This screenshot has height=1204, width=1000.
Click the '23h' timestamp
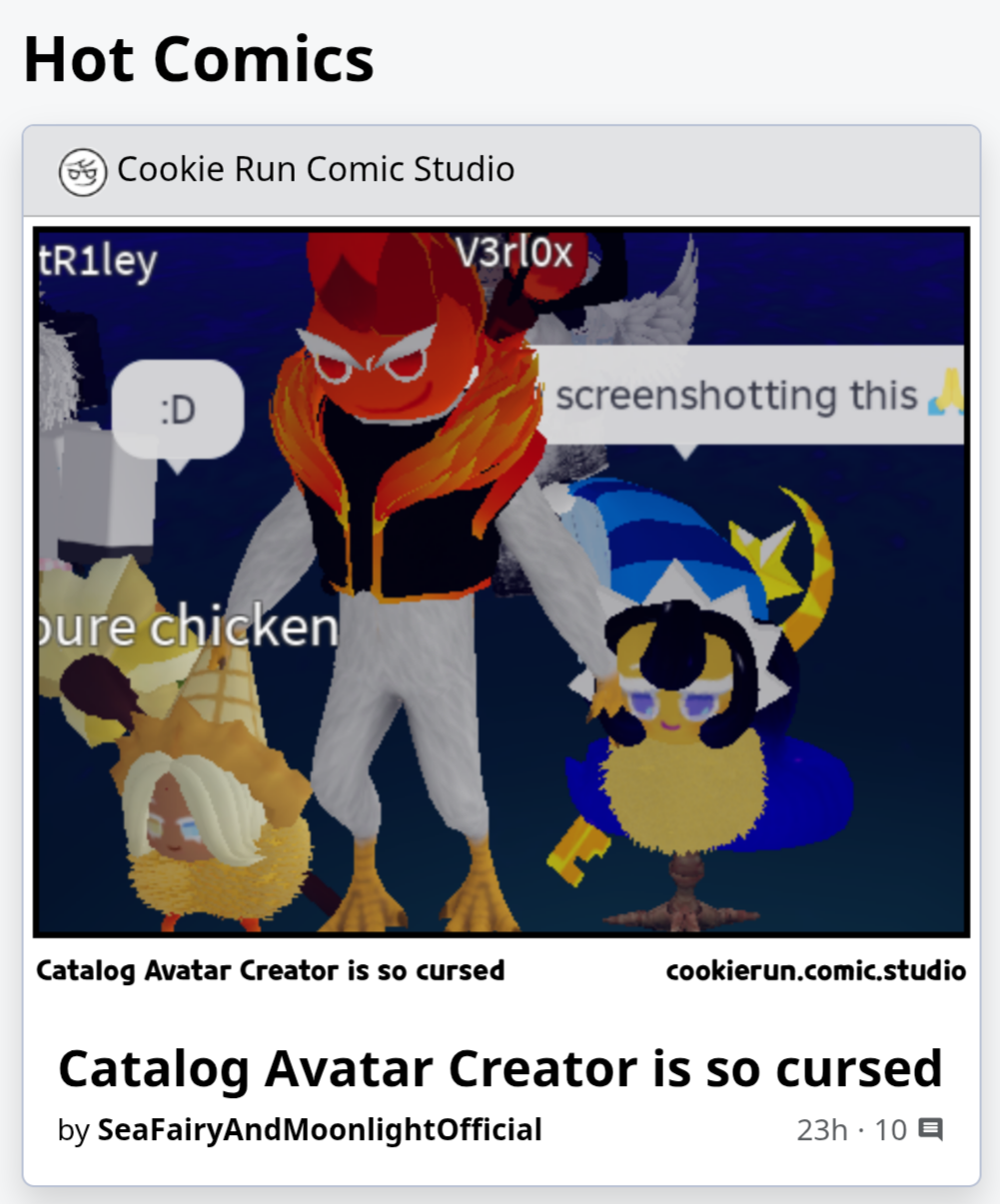822,1130
